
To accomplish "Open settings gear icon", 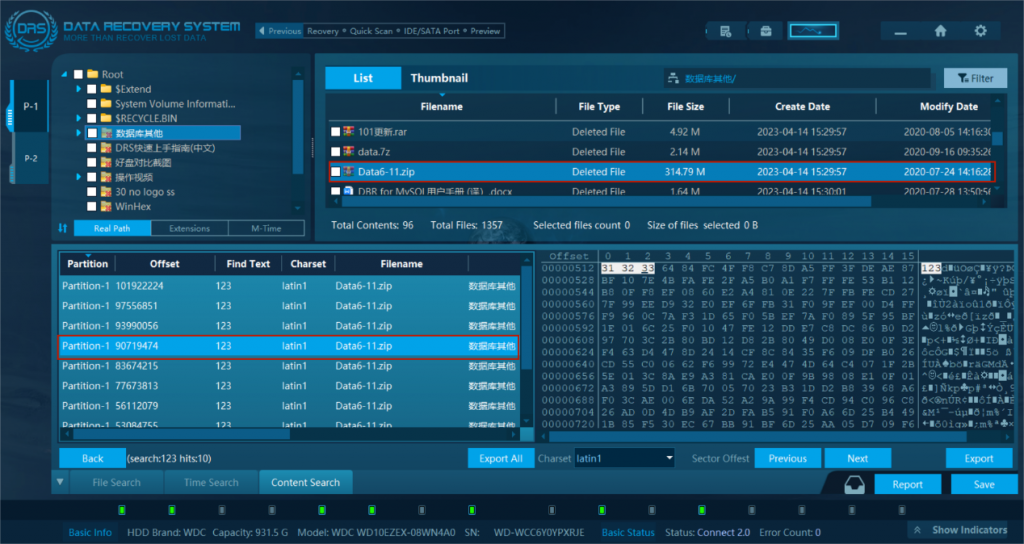I will coord(980,31).
